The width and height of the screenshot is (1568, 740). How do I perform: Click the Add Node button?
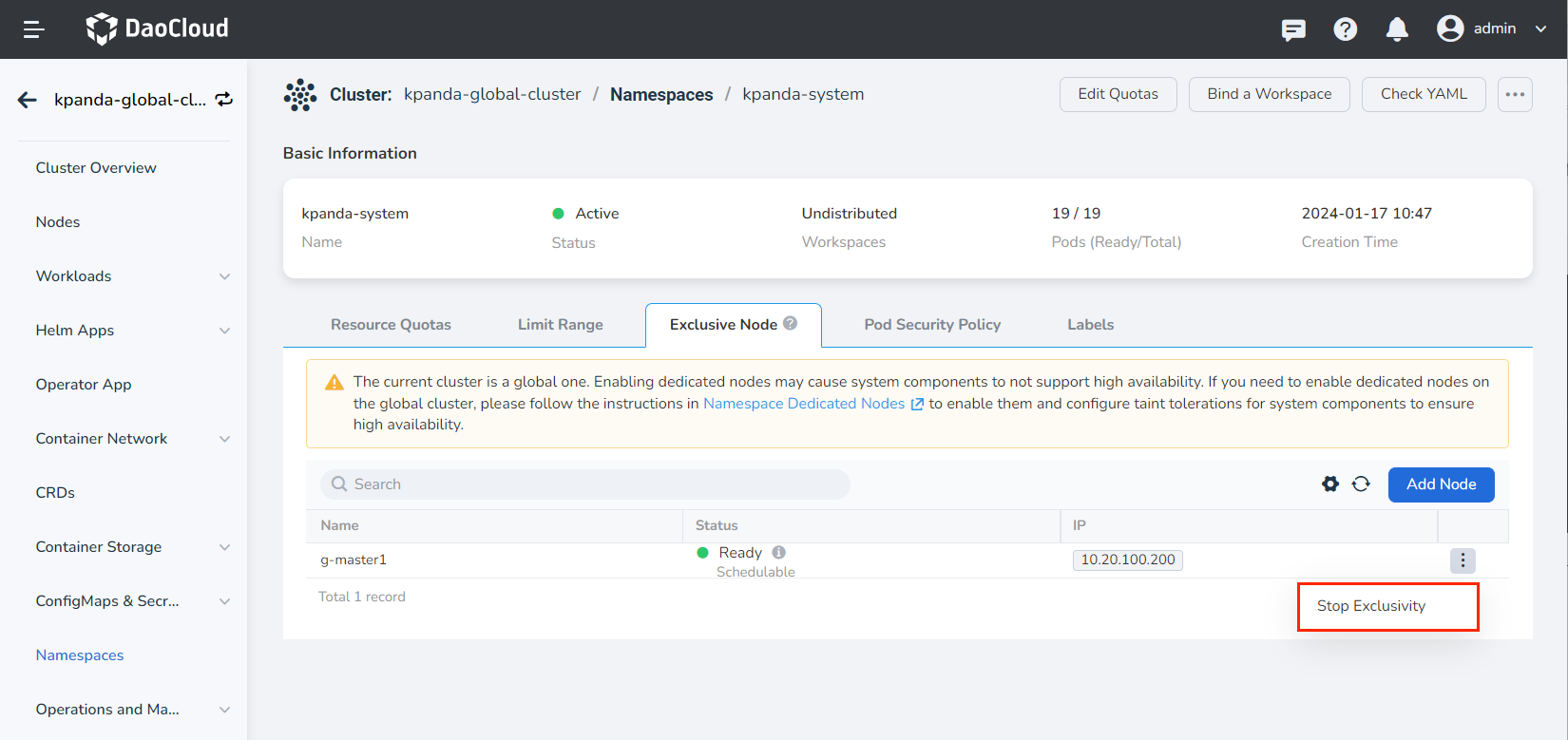pyautogui.click(x=1441, y=484)
